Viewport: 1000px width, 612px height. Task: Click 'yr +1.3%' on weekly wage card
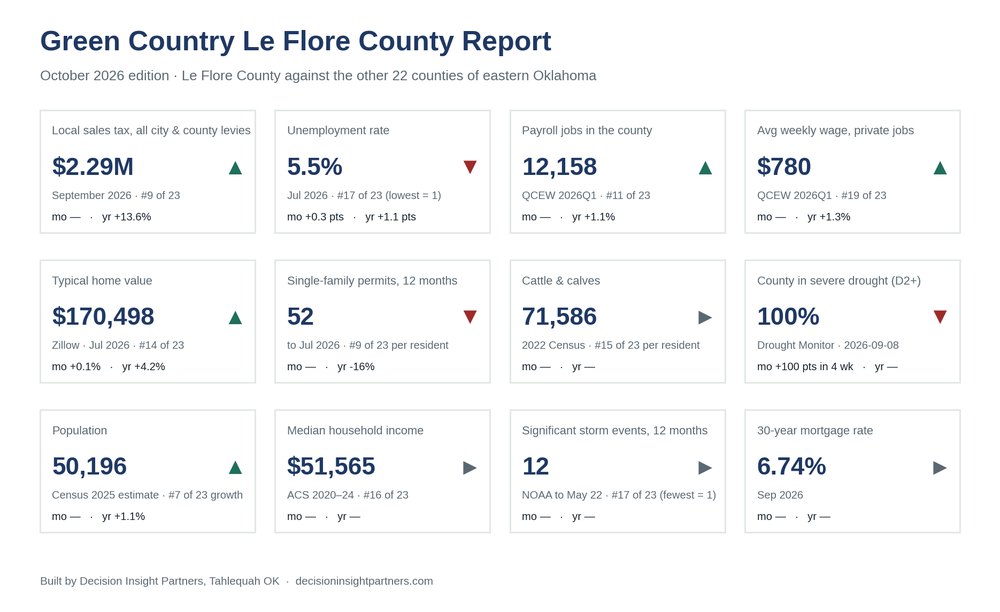(x=828, y=217)
